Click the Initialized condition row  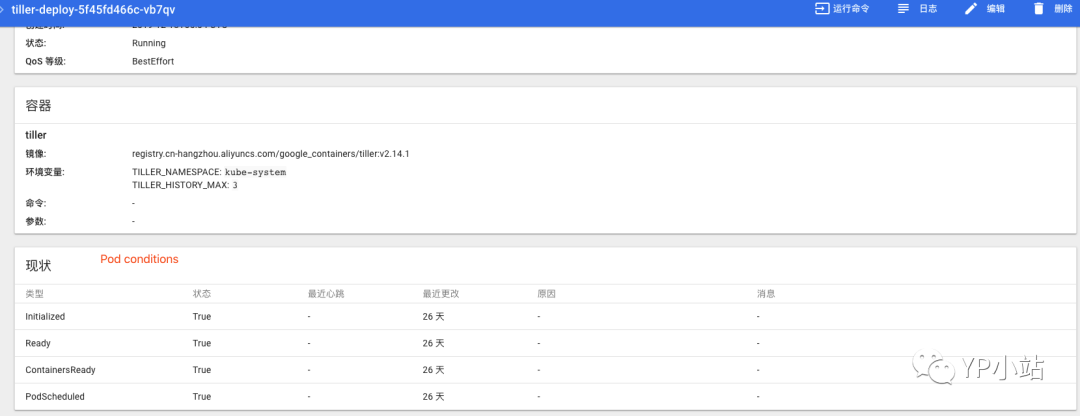pyautogui.click(x=544, y=317)
